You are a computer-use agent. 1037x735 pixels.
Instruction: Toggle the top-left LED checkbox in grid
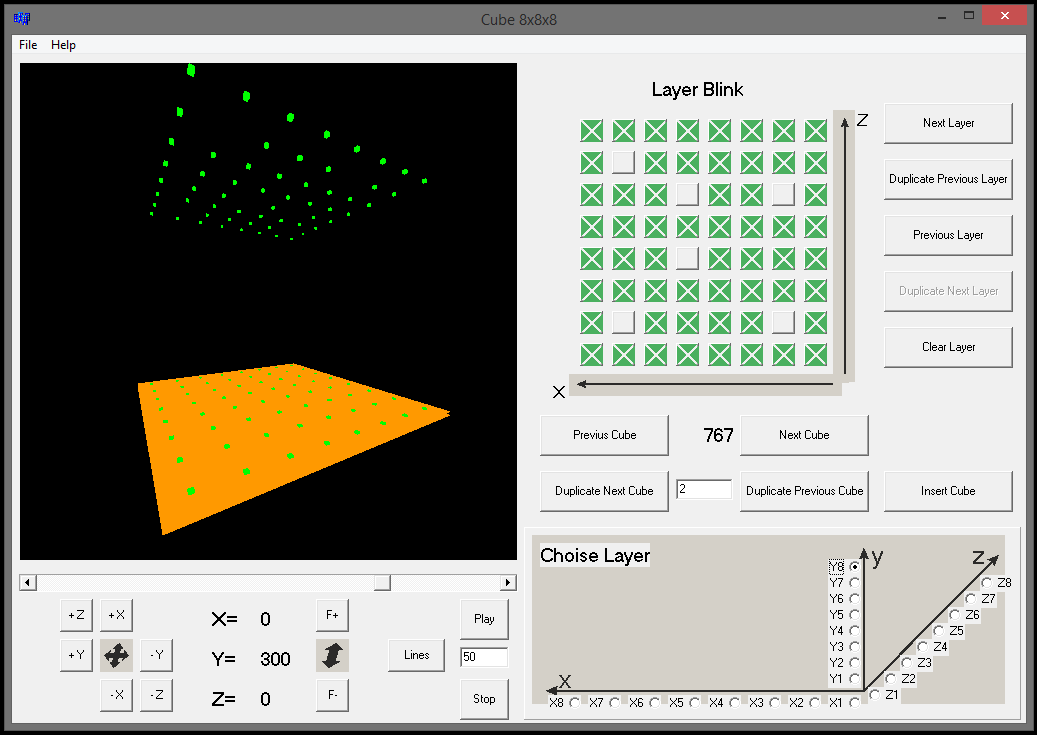(592, 130)
